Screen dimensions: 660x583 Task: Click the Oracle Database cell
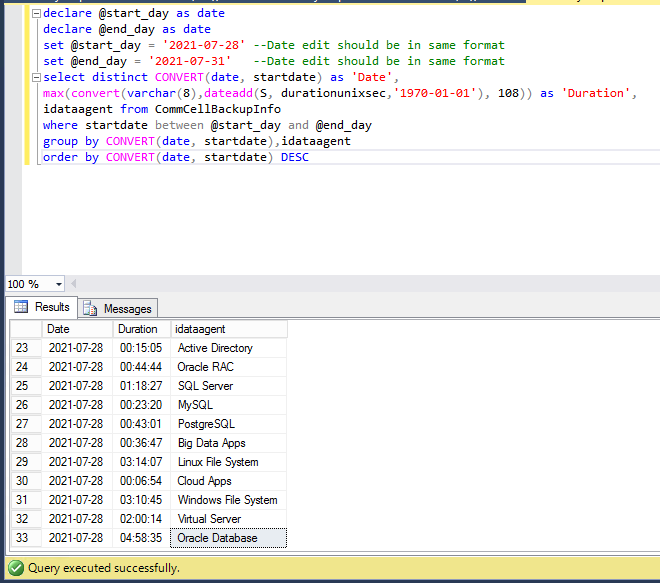pos(229,538)
